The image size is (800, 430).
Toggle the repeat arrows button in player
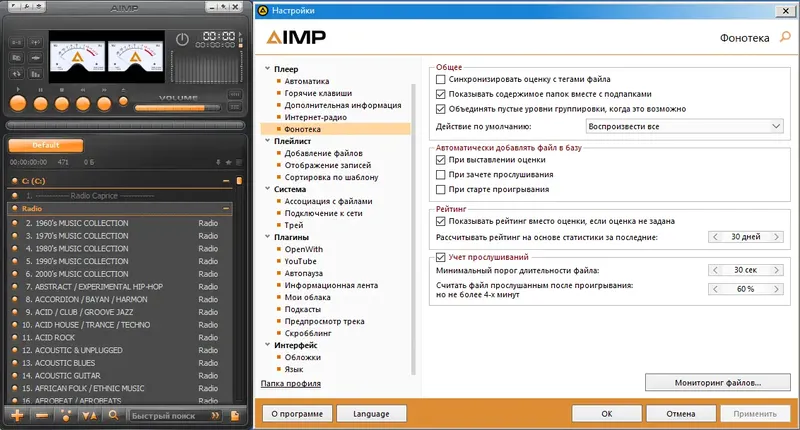[17, 73]
